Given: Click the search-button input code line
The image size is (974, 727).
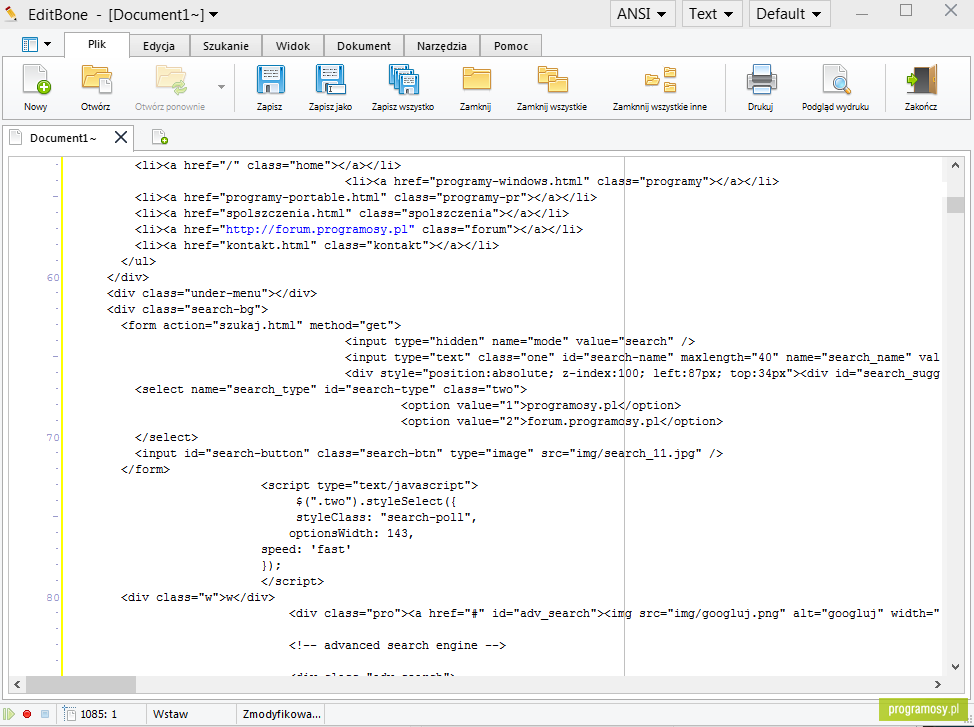Looking at the screenshot, I should click(x=429, y=454).
